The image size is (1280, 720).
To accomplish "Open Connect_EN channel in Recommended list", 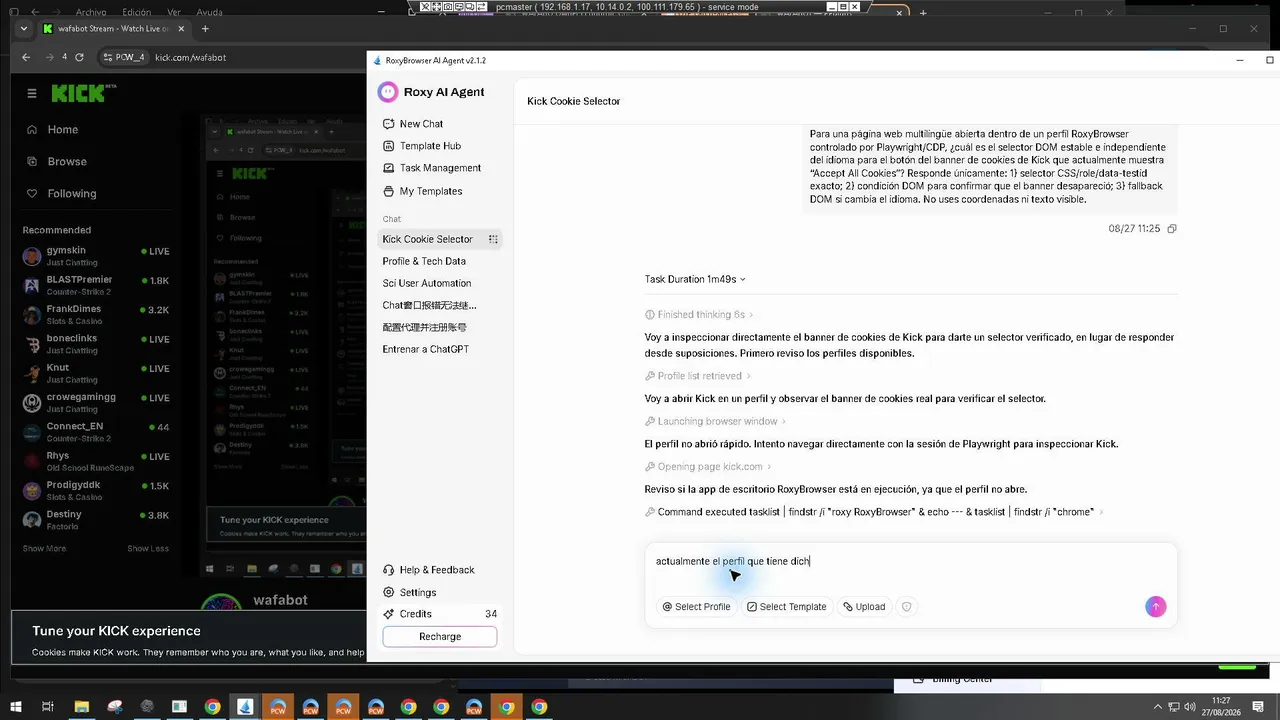I will click(96, 432).
